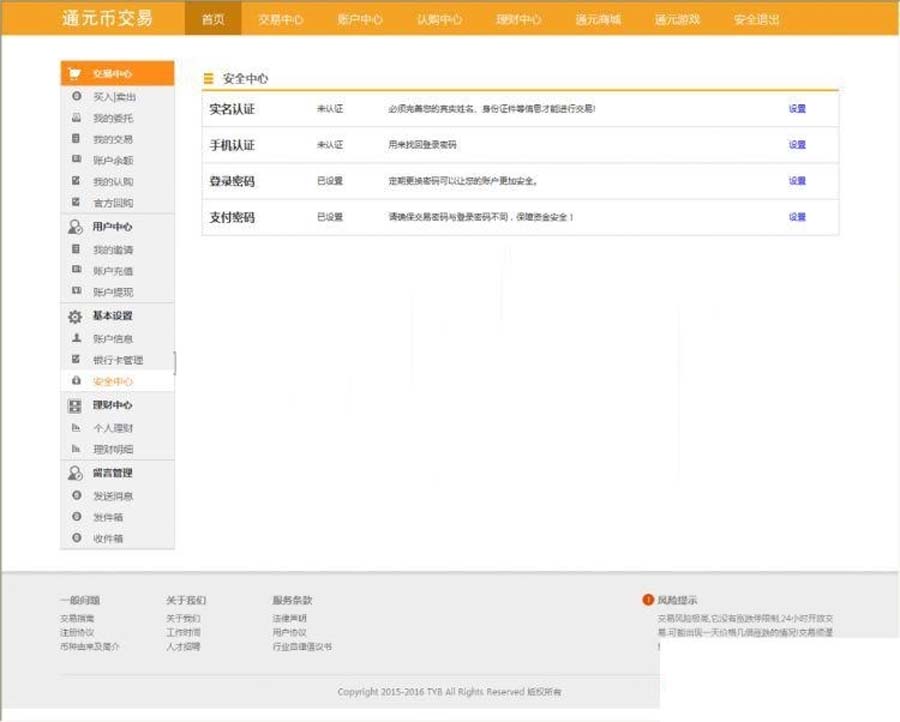Select 安全退出 to log out
Screen dimensions: 900x722
click(x=756, y=19)
